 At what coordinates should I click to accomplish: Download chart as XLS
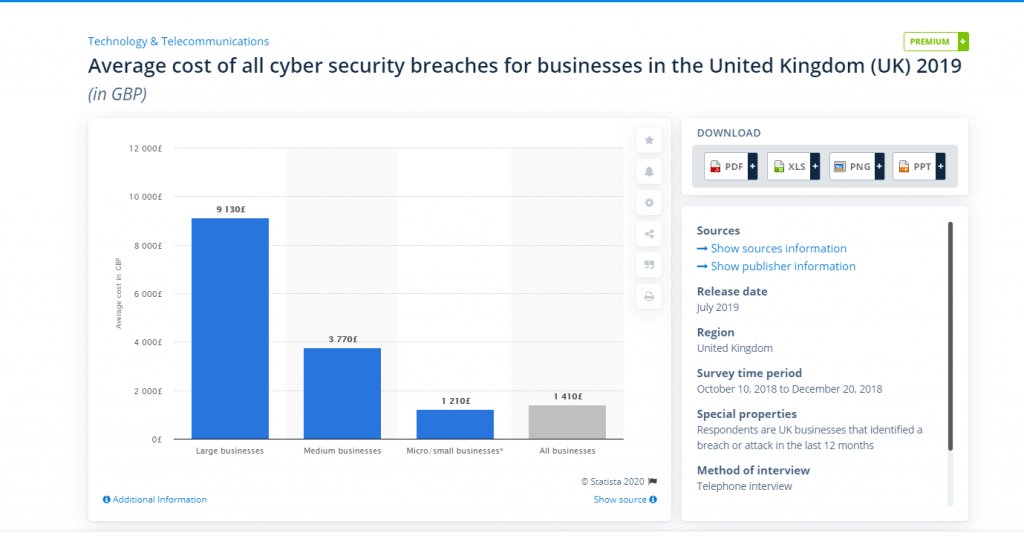[x=793, y=166]
